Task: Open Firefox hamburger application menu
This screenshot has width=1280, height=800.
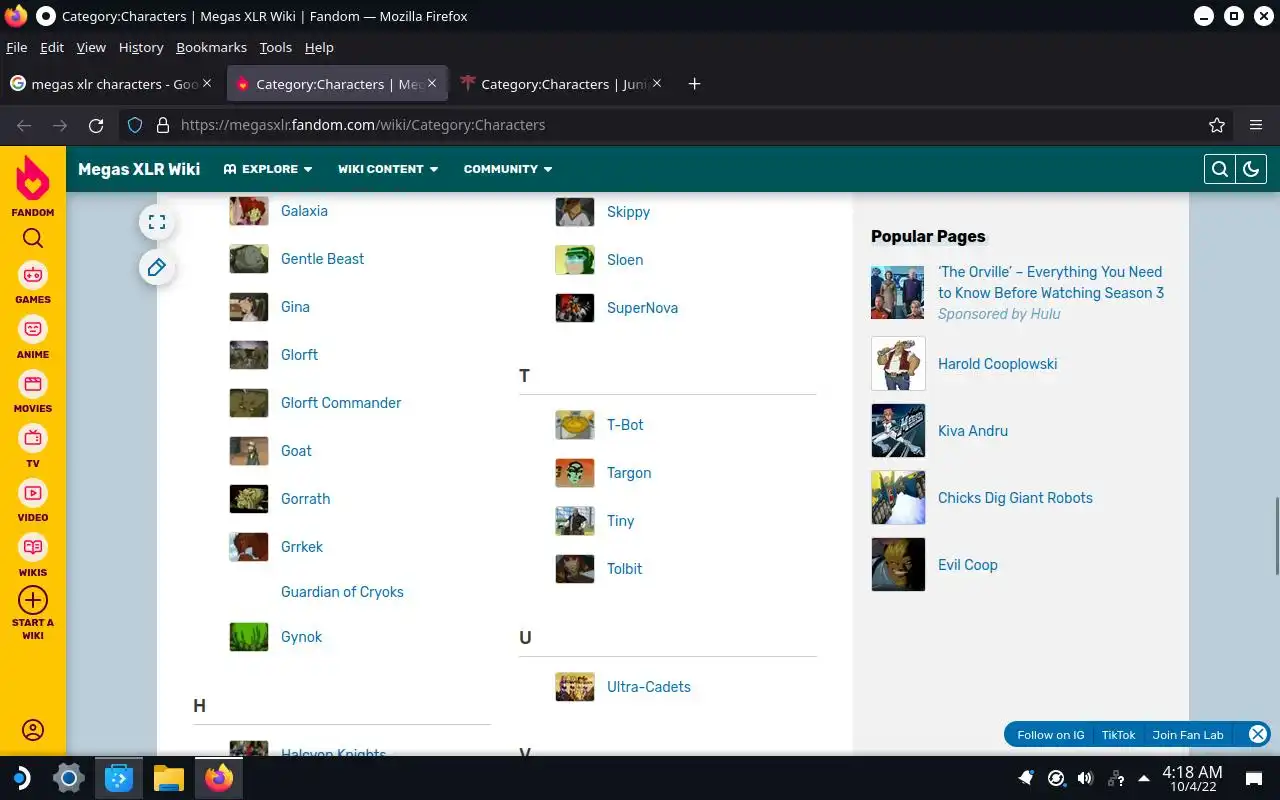Action: 1256,125
